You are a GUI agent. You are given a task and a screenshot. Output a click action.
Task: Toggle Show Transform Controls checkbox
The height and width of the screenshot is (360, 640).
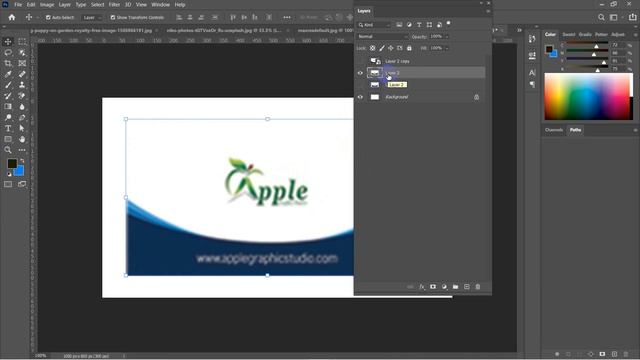pos(113,18)
